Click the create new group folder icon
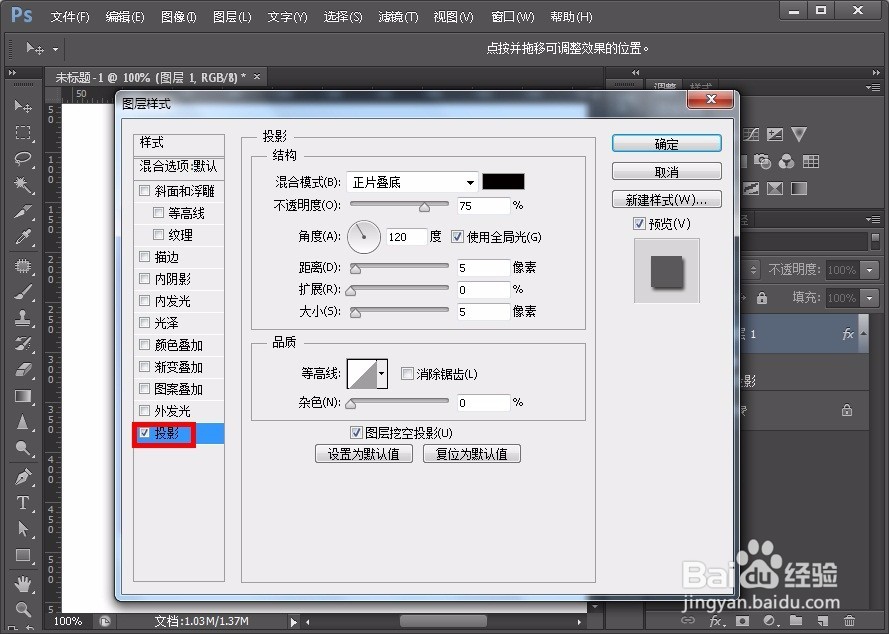Screen dimensions: 889x634 [x=796, y=620]
